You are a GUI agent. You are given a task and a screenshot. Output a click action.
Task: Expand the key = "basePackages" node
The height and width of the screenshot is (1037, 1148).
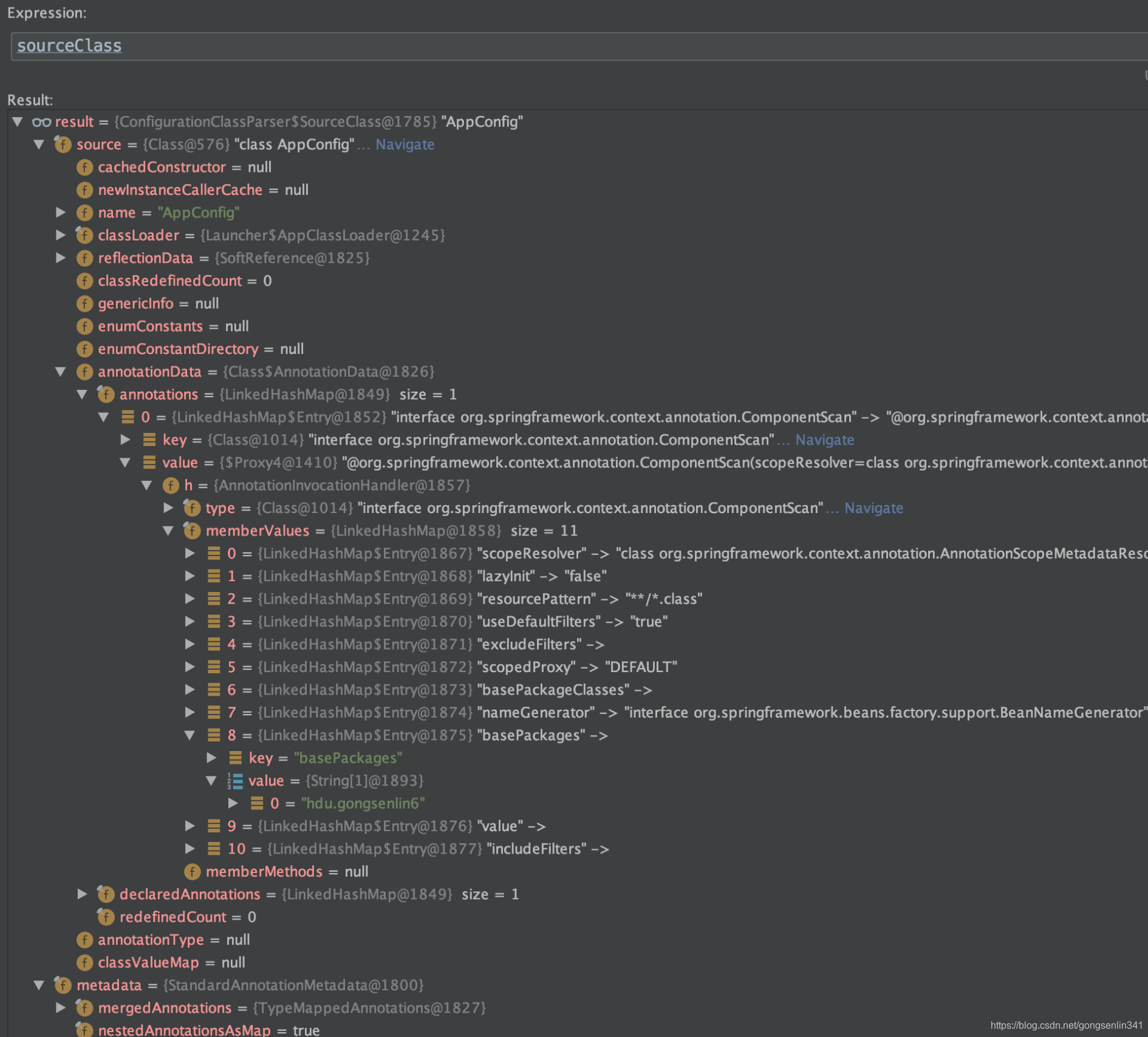click(x=212, y=758)
